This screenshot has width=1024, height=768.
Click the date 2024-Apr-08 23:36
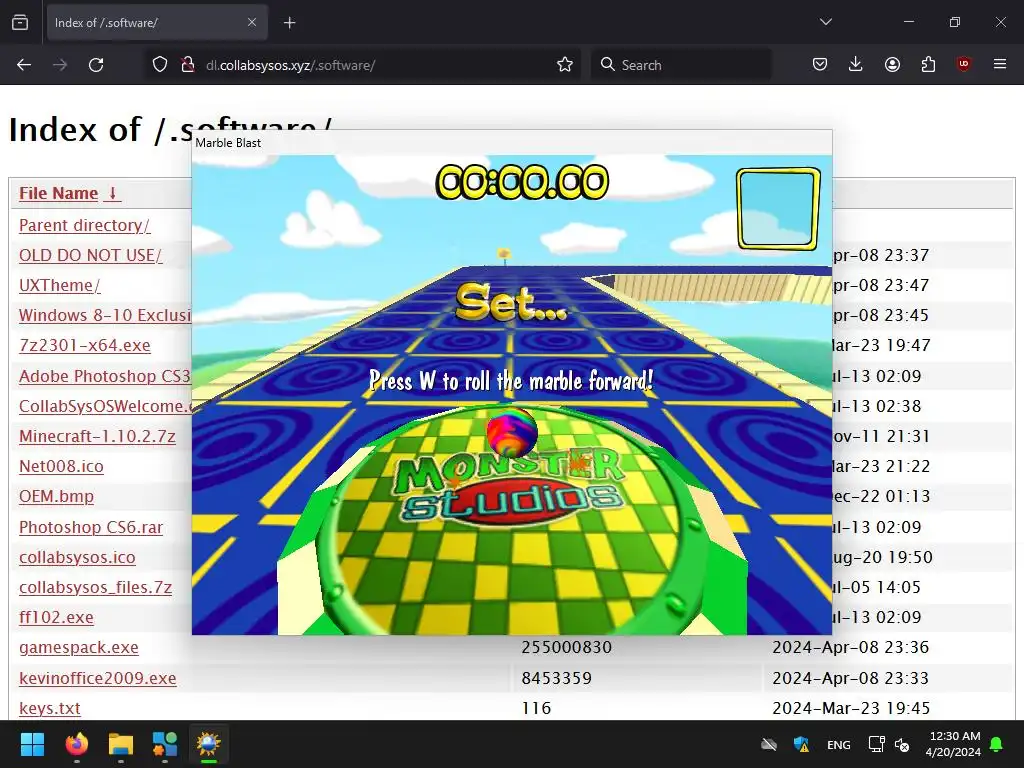pos(850,647)
